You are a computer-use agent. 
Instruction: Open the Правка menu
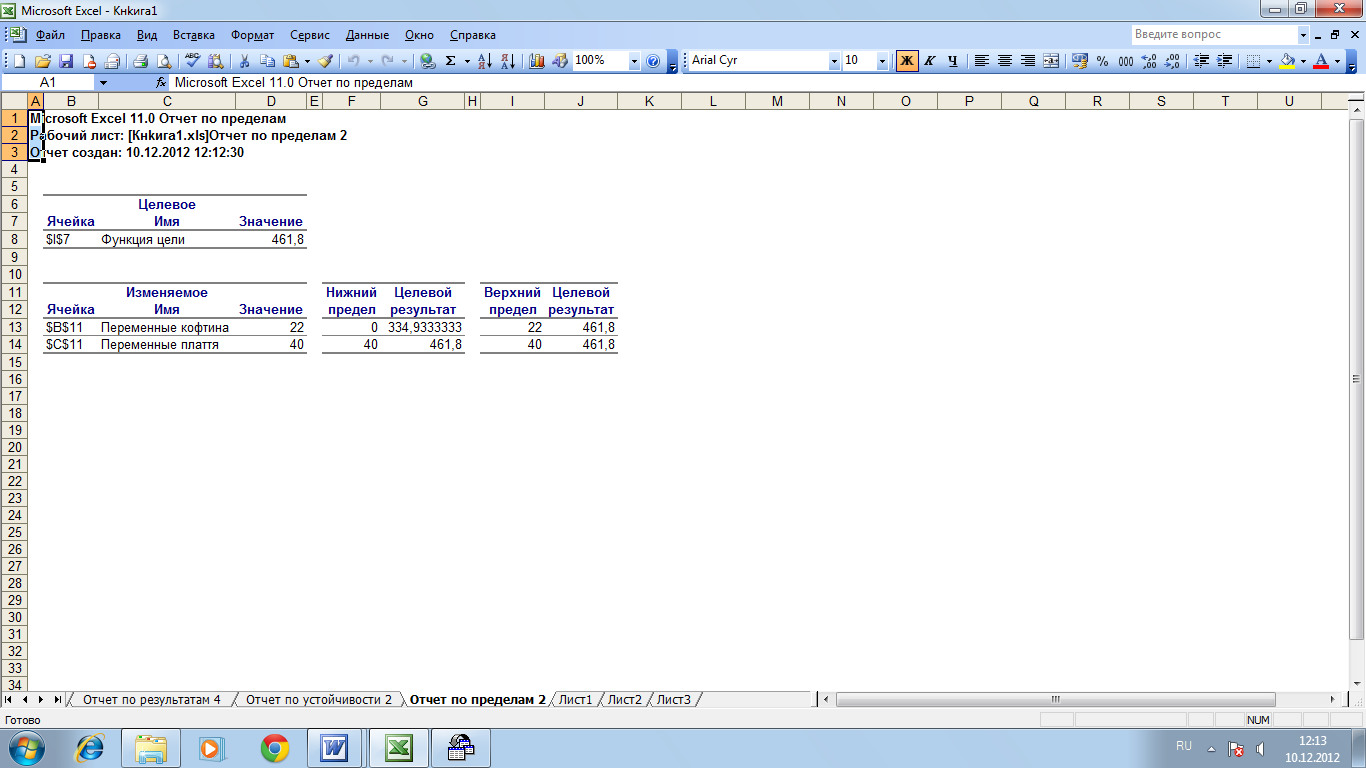[x=101, y=35]
